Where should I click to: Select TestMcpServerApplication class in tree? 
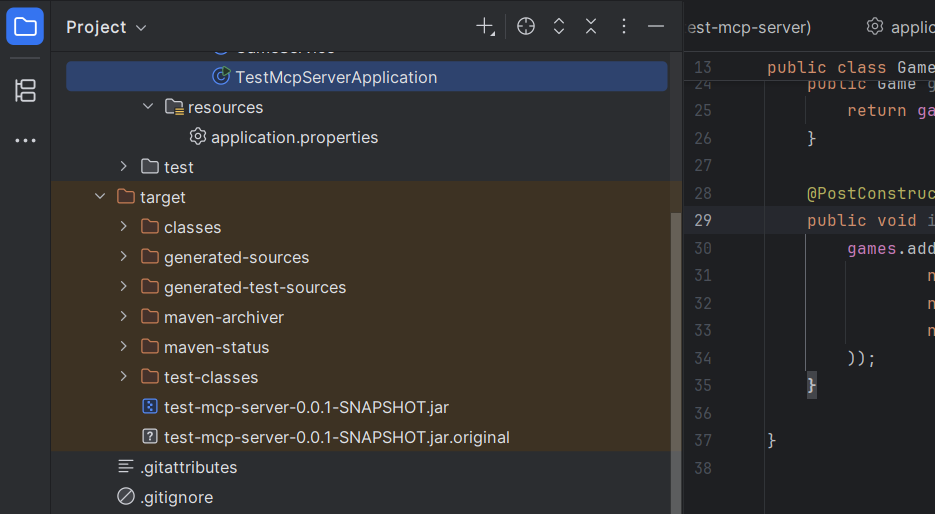click(x=367, y=77)
